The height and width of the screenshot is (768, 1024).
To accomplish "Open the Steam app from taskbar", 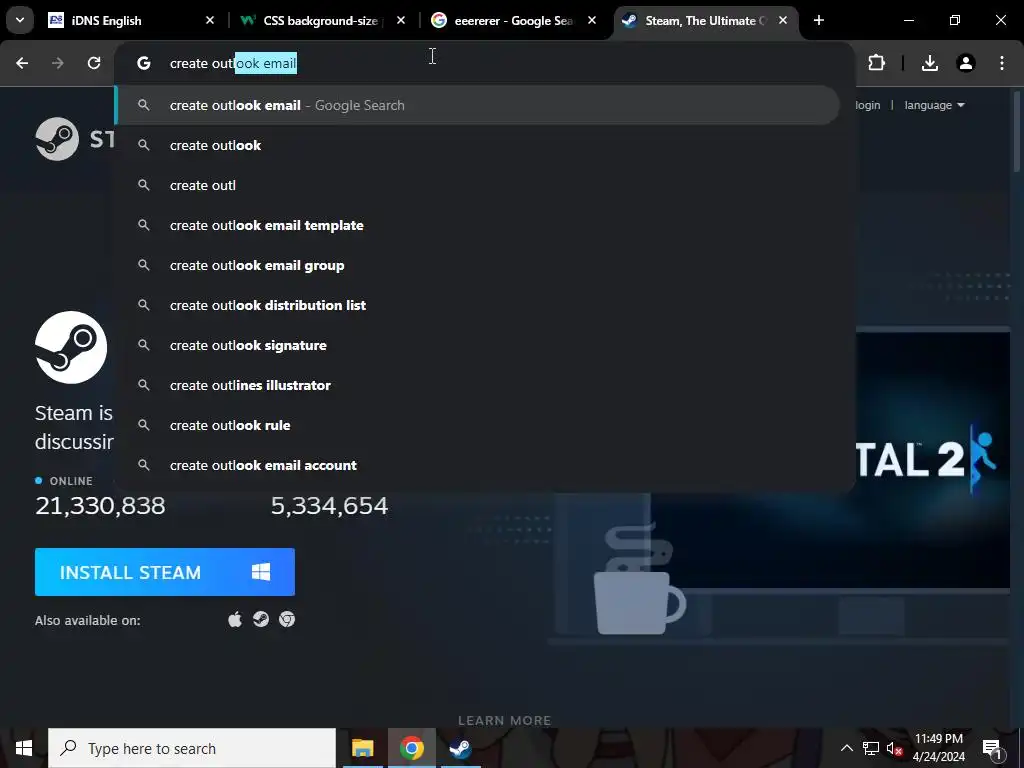I will pyautogui.click(x=460, y=748).
